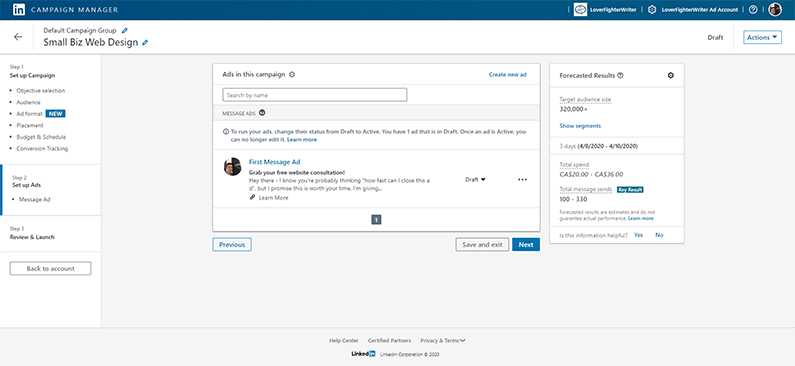Edit Default Campaign Group name pencil icon
The width and height of the screenshot is (795, 366).
(x=125, y=30)
